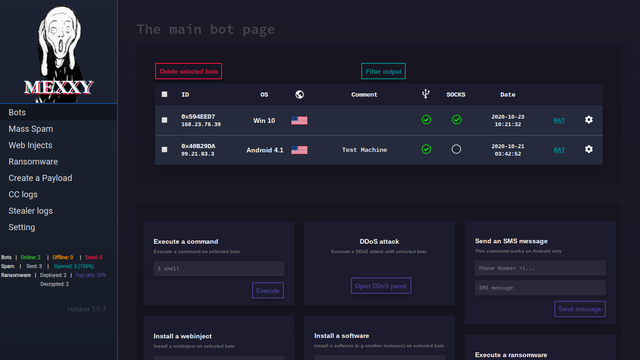Open the settings gear for bot 0x594EED7
The width and height of the screenshot is (640, 360).
point(589,120)
